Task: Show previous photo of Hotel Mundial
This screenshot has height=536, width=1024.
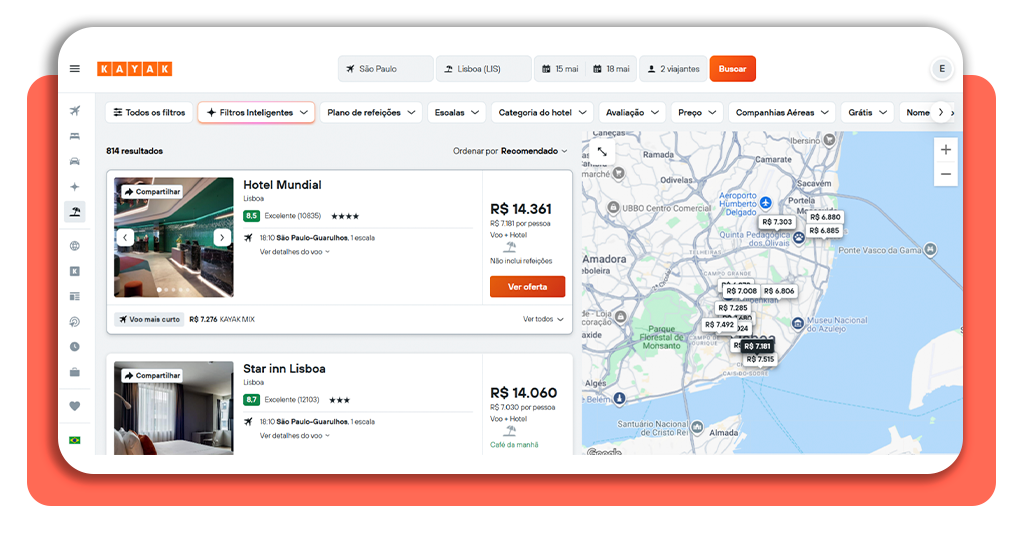Action: (125, 238)
